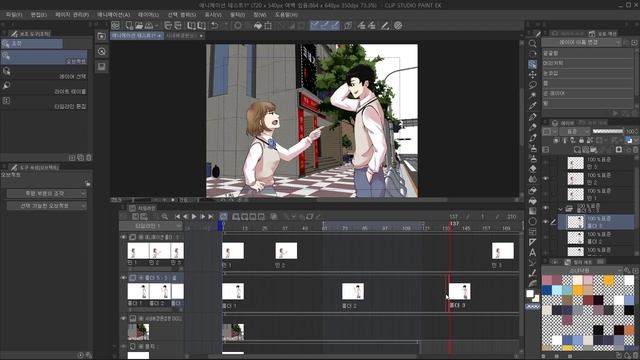
Task: Open the Help menu
Action: coord(286,15)
